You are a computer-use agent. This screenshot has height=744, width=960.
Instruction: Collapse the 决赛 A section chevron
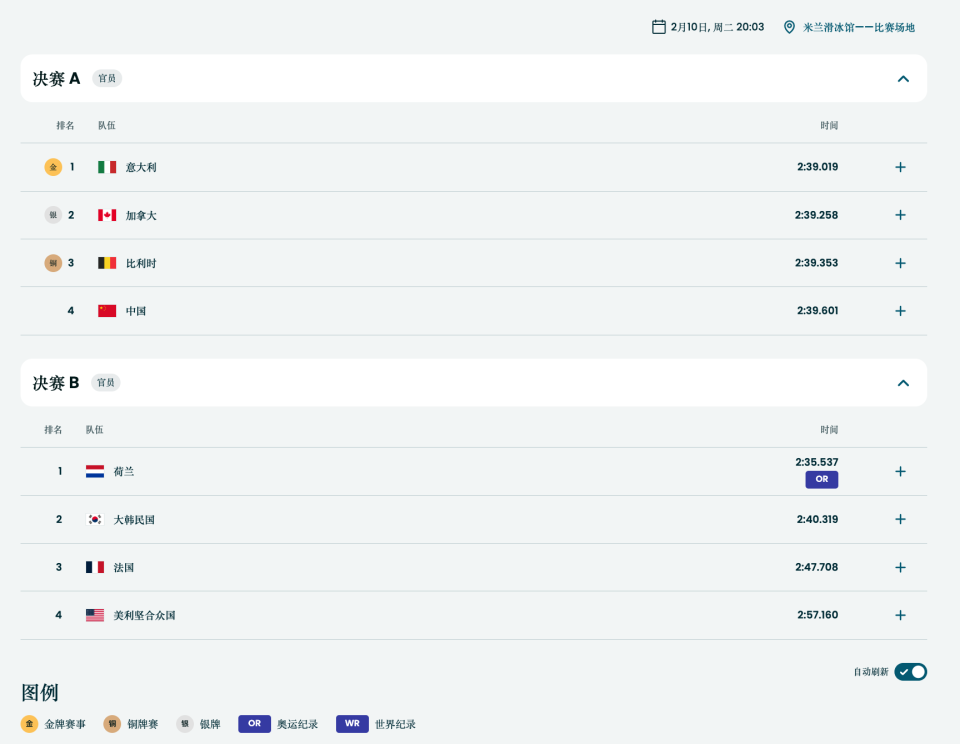tap(903, 78)
